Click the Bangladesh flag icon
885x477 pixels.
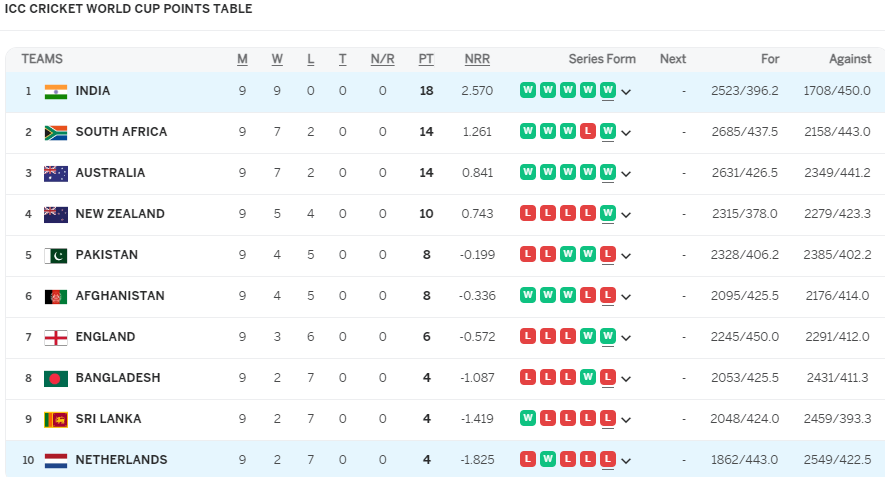point(56,378)
